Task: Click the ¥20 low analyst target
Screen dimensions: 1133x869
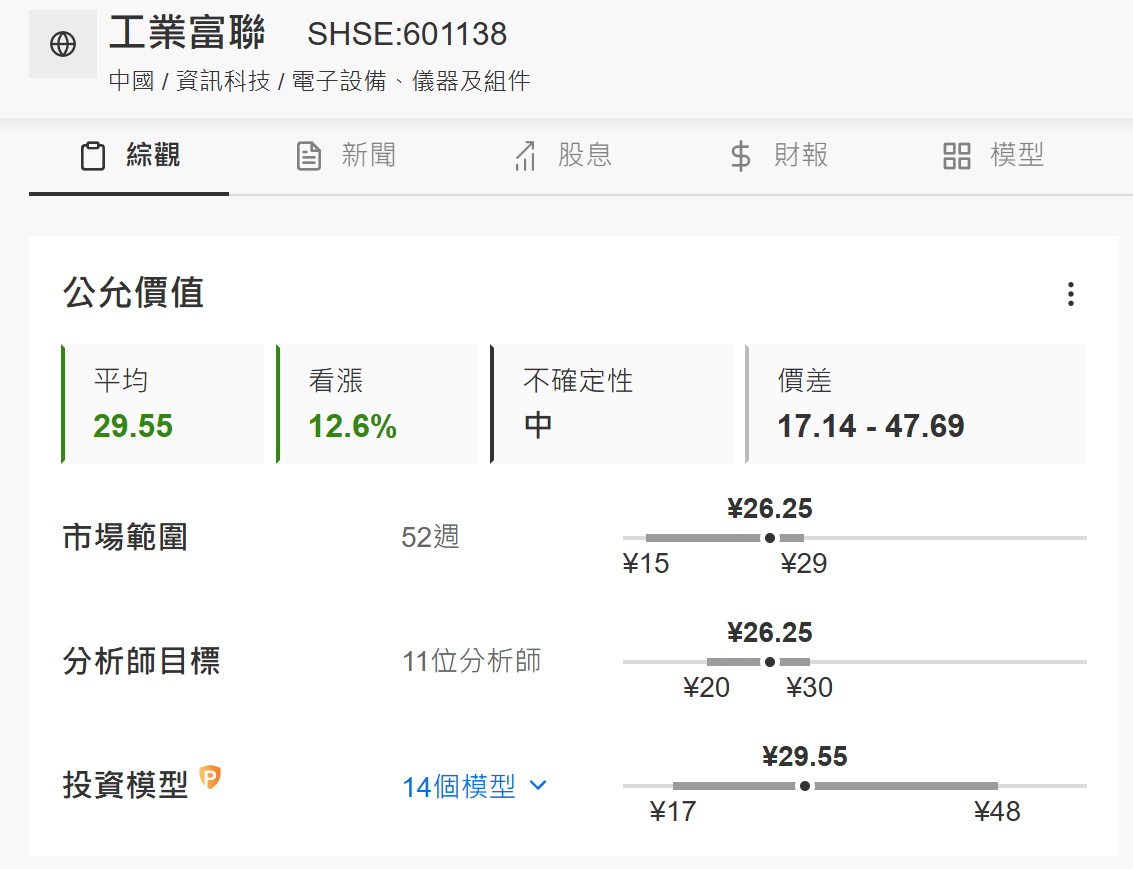Action: [x=707, y=688]
